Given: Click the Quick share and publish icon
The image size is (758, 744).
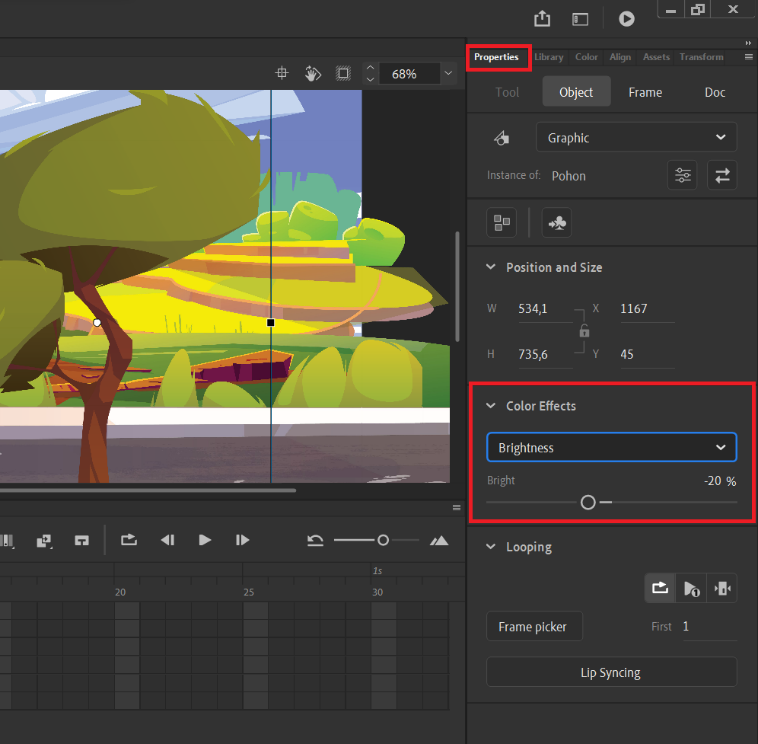Looking at the screenshot, I should coord(542,18).
